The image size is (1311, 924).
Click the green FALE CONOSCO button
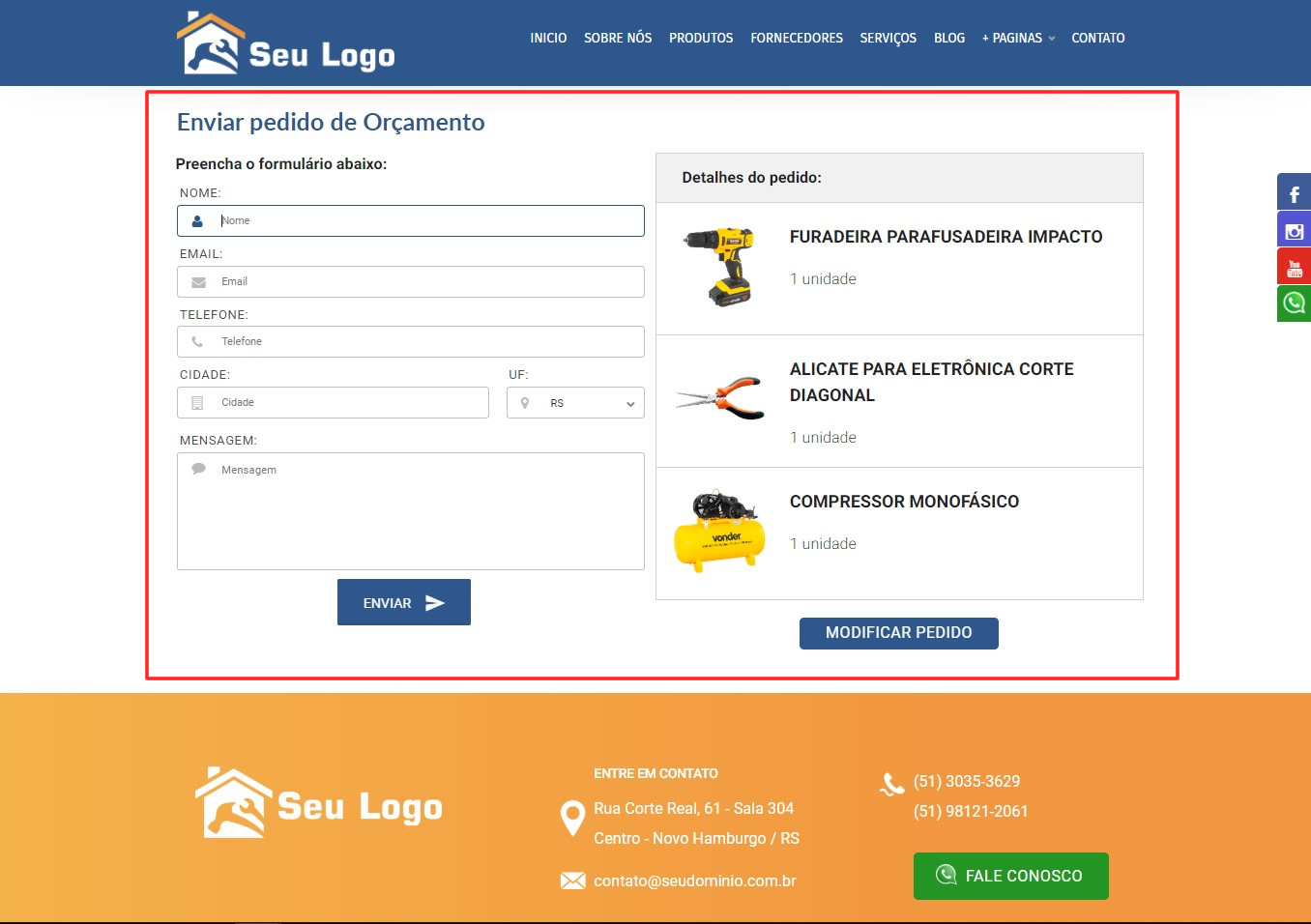(x=1010, y=876)
